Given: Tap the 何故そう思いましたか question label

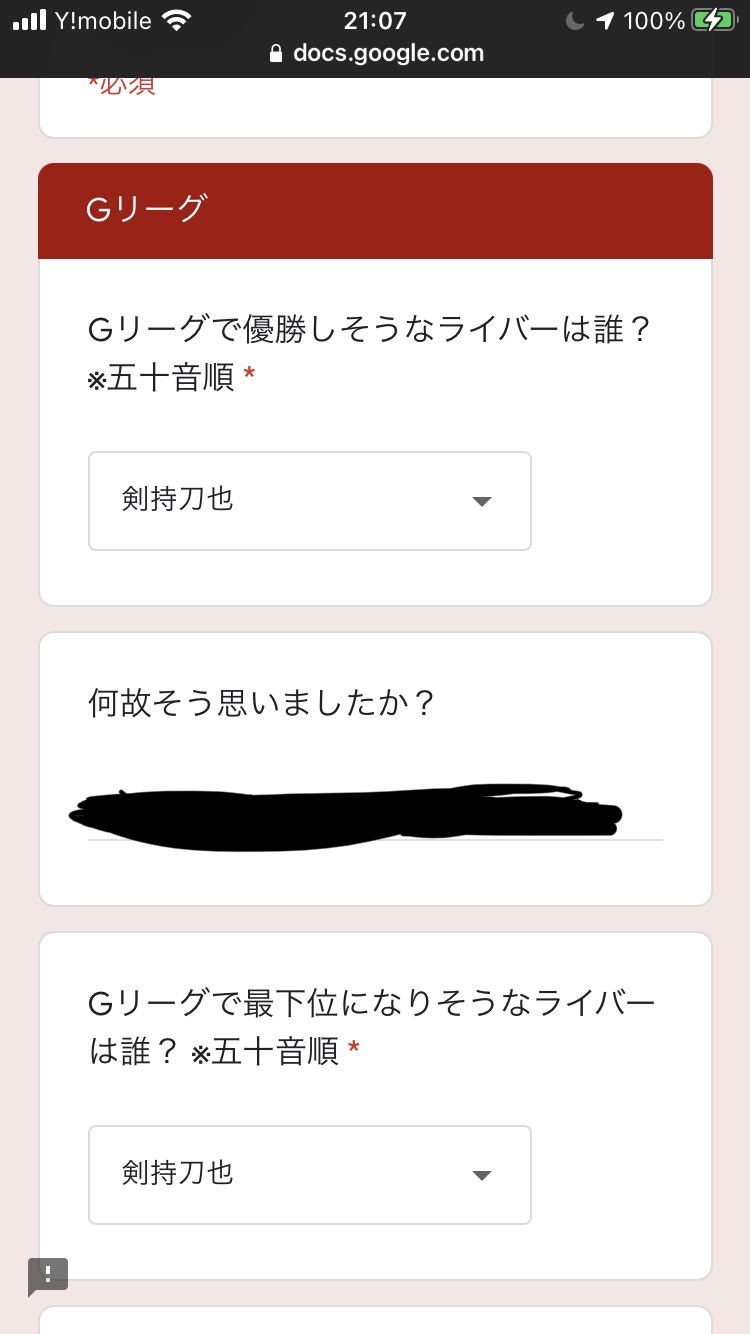Looking at the screenshot, I should point(262,704).
